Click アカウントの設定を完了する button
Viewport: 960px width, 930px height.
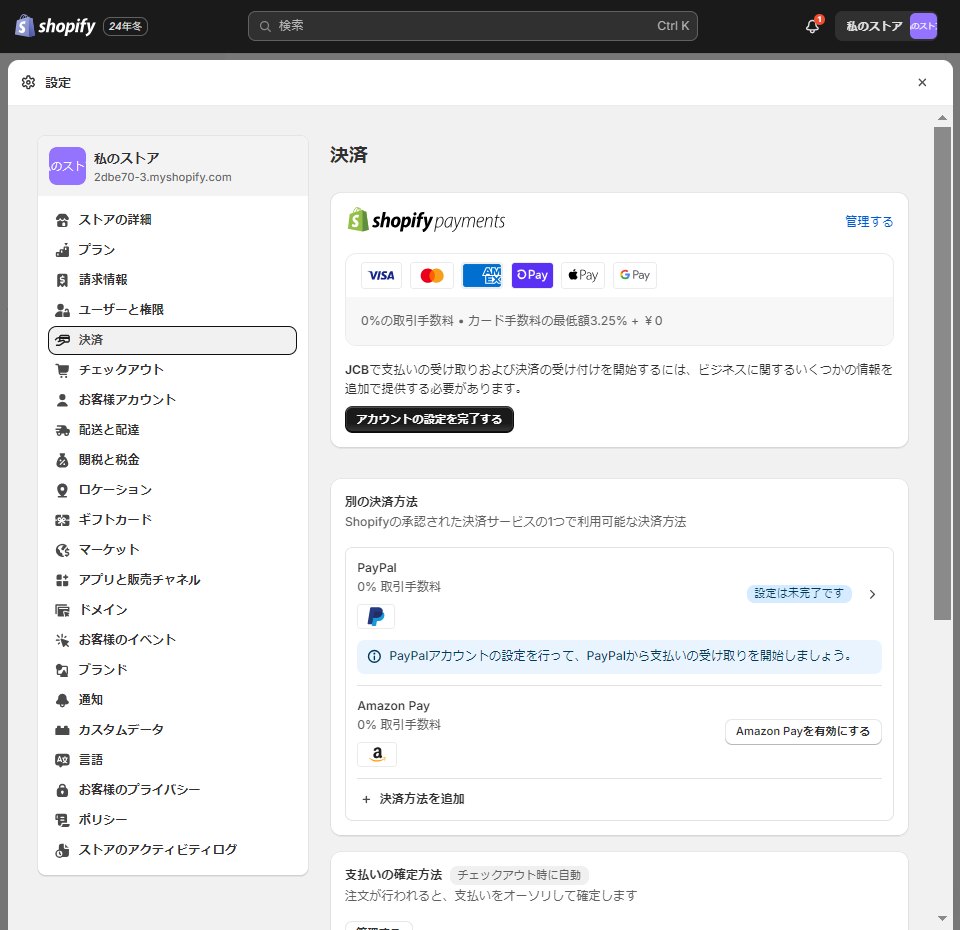coord(429,419)
